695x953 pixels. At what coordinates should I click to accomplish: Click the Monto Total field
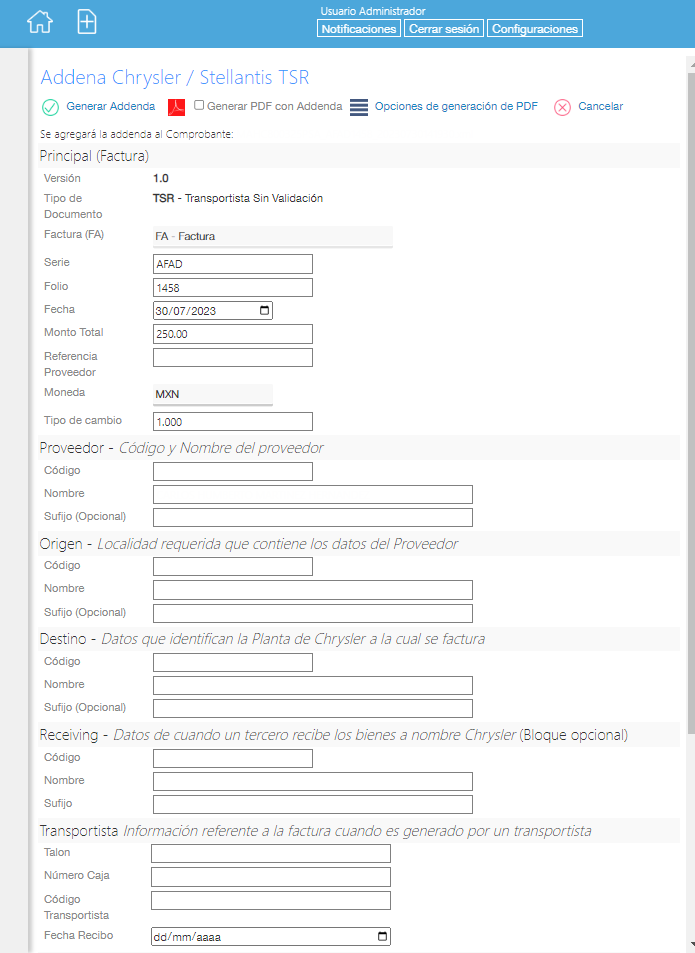233,334
